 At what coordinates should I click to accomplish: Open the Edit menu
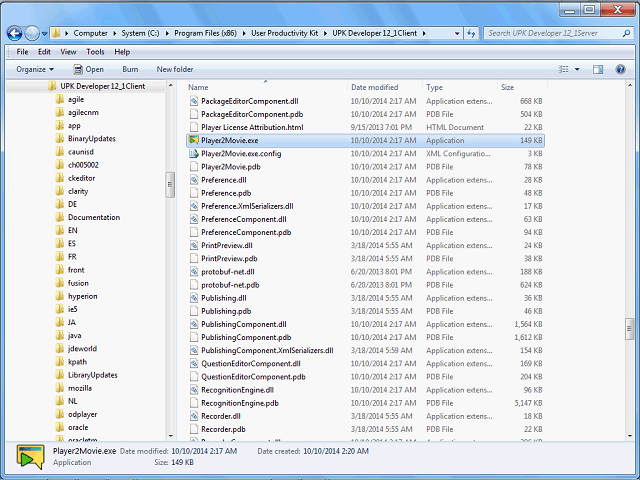tap(44, 52)
